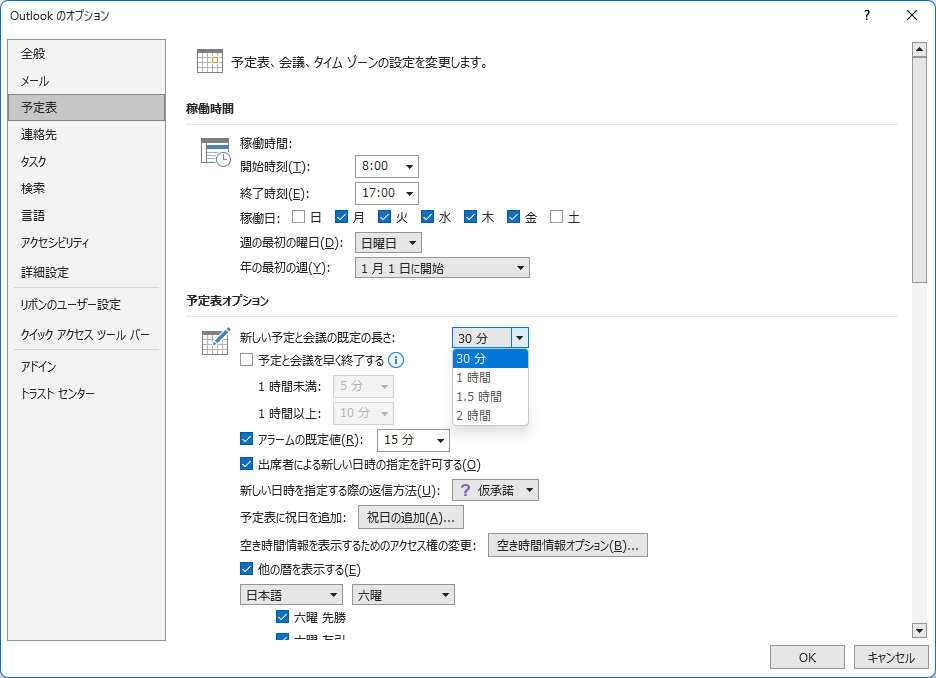Viewport: 936px width, 678px height.
Task: Enable 予定と会議を早く終了する checkbox
Action: [247, 360]
